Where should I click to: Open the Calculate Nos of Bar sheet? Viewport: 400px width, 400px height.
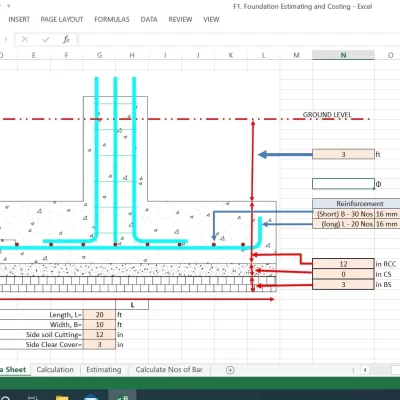pyautogui.click(x=169, y=369)
